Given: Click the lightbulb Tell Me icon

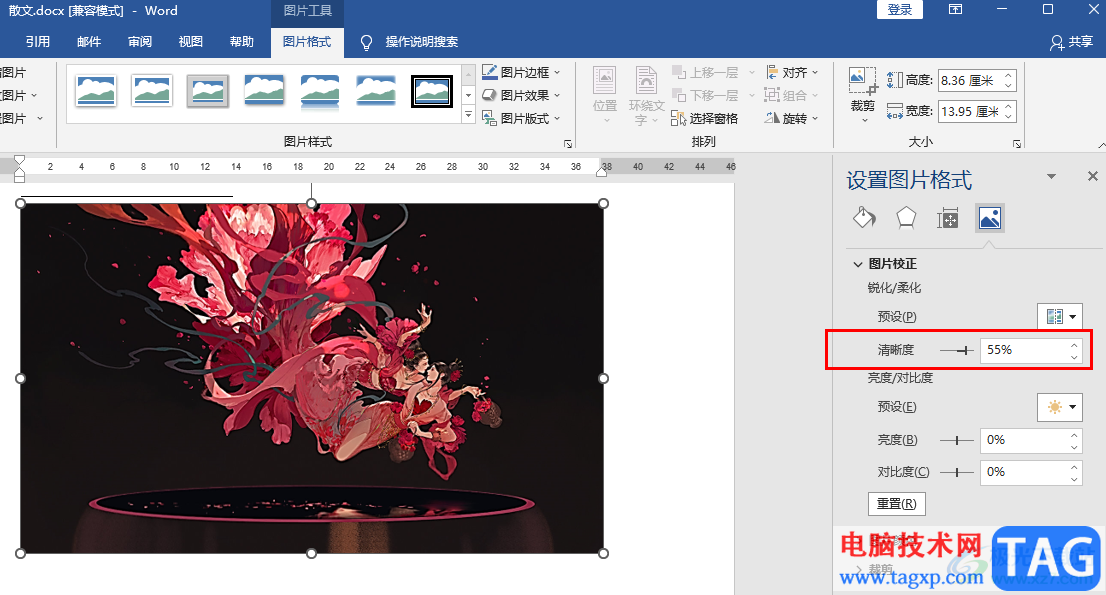Looking at the screenshot, I should pyautogui.click(x=366, y=42).
